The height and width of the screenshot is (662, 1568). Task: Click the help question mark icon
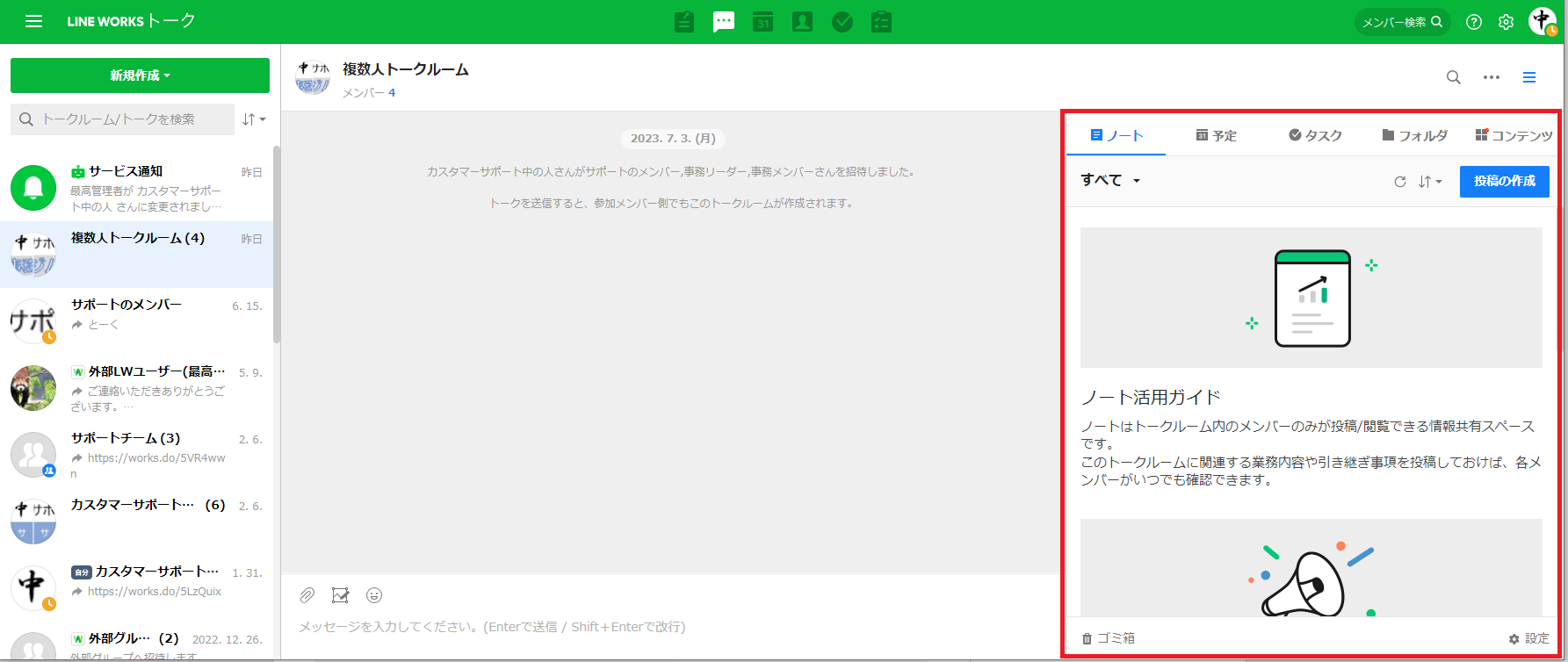[1474, 22]
